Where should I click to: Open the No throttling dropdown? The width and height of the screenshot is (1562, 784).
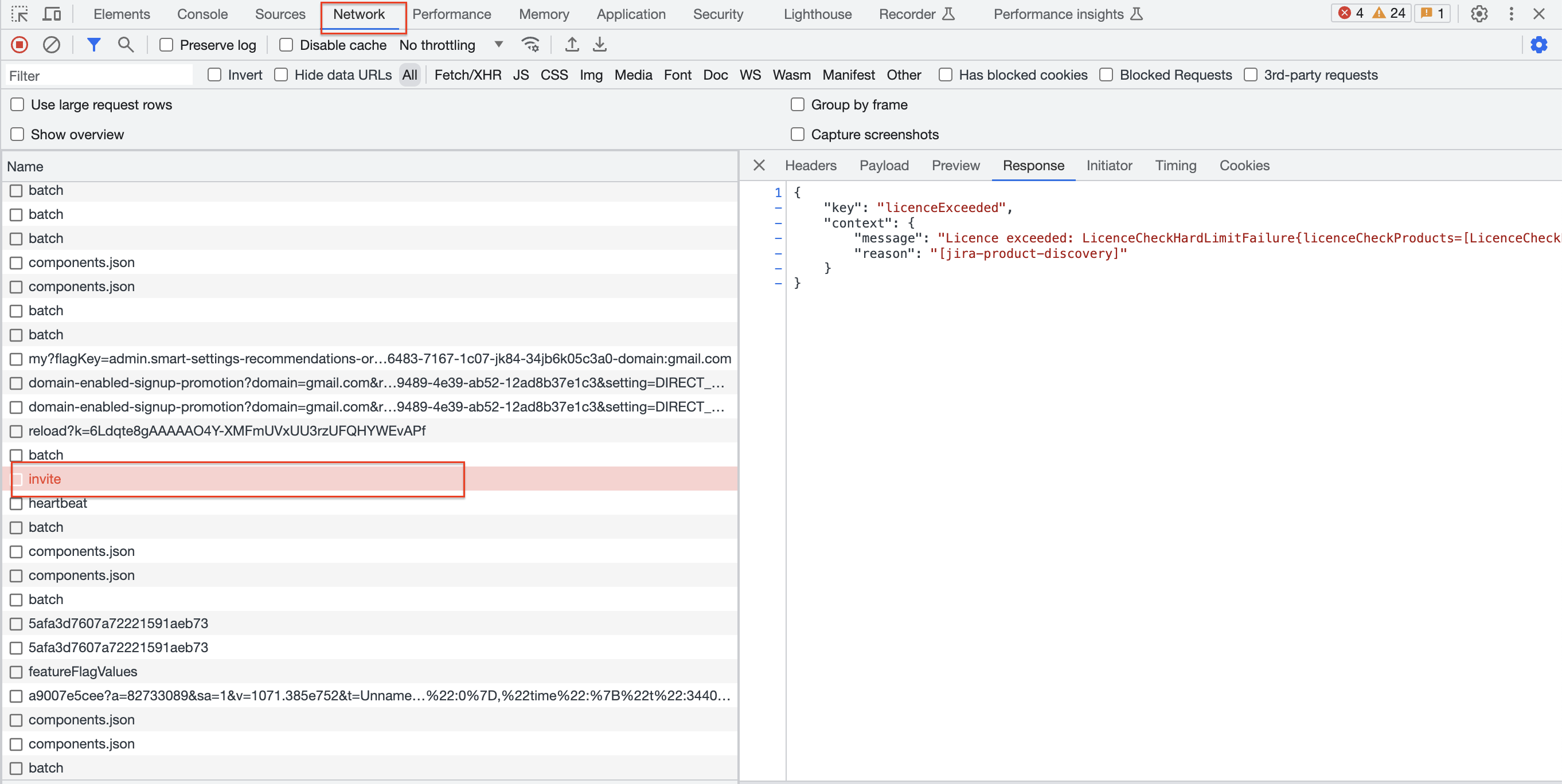pyautogui.click(x=451, y=45)
